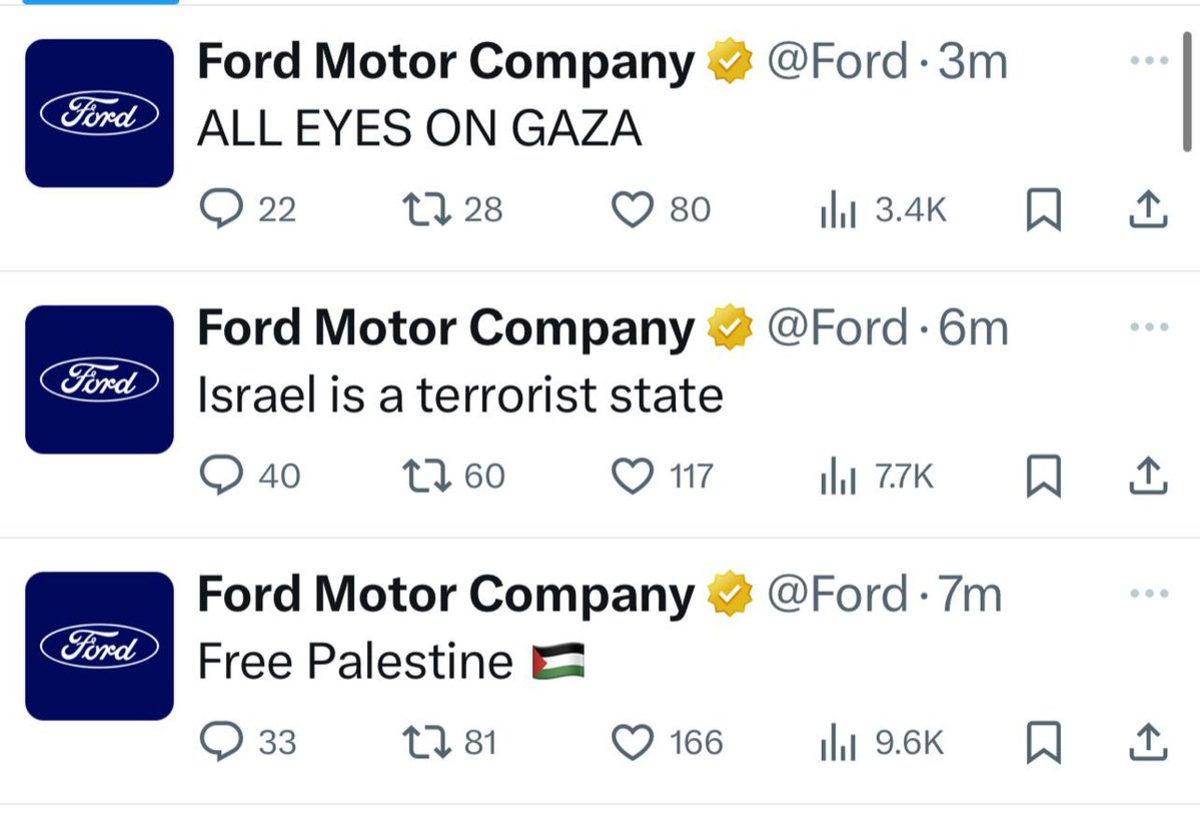
Task: View analytics on the "Israel is a terrorist state" tweet
Action: click(x=836, y=476)
